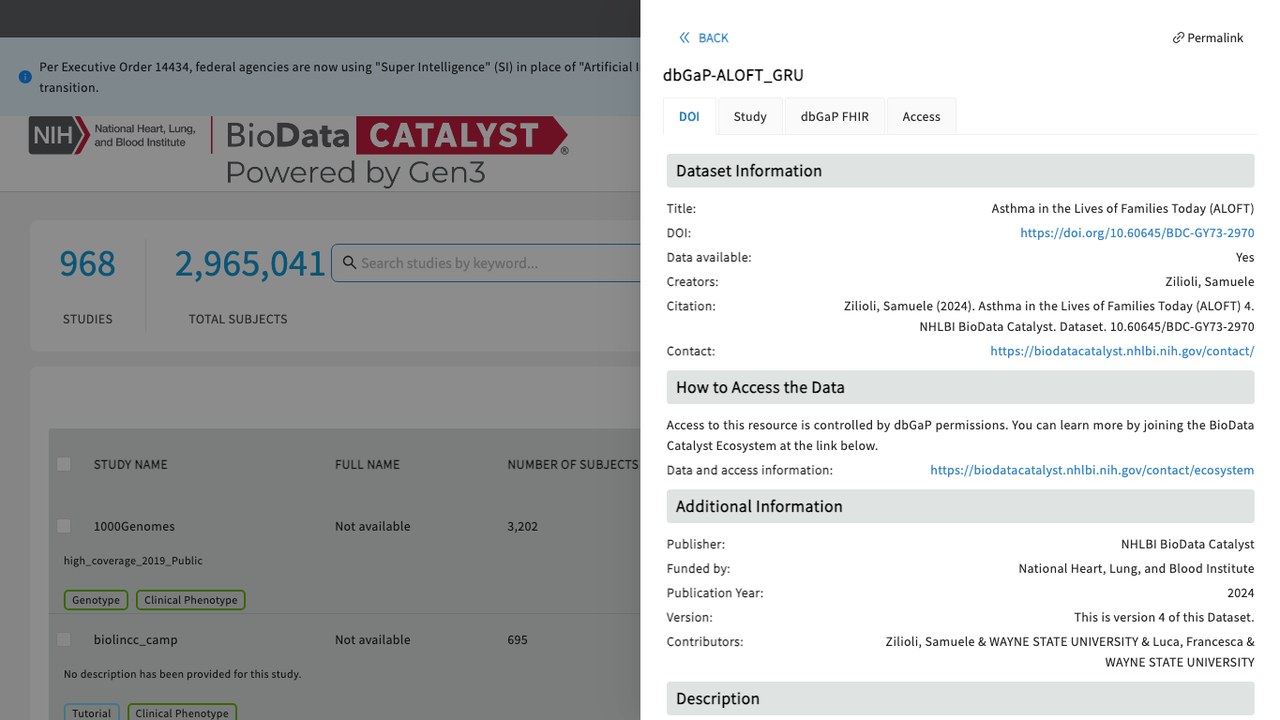Image resolution: width=1280 pixels, height=720 pixels.
Task: Click the Permalink chain icon
Action: coord(1178,38)
